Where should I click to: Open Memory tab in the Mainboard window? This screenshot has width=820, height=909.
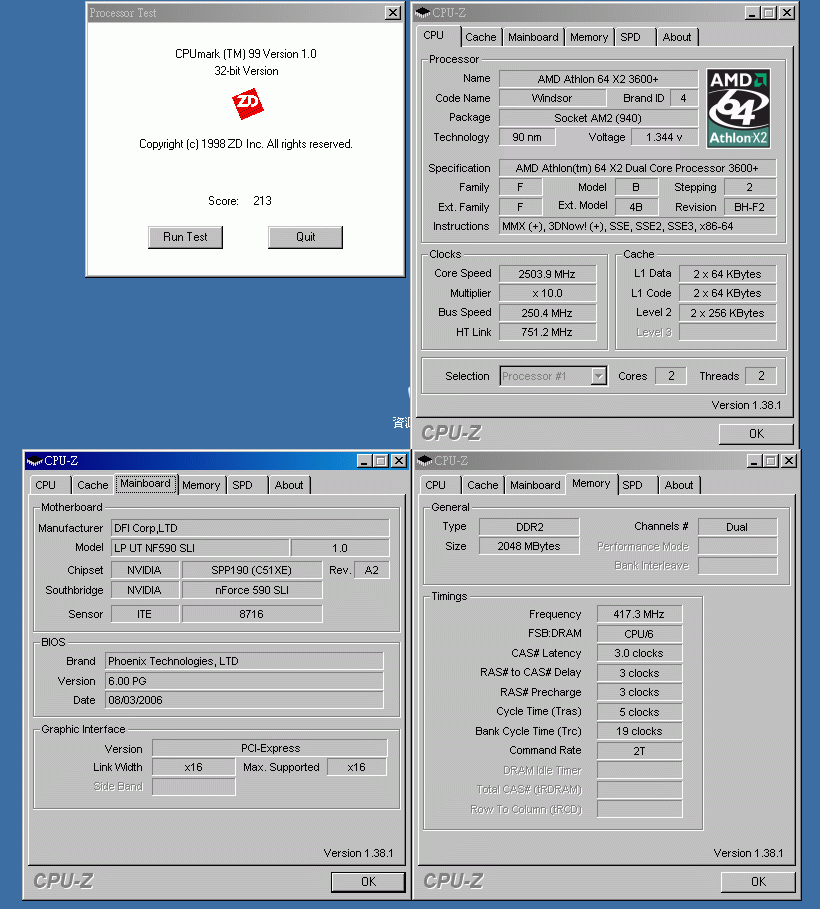pos(201,485)
